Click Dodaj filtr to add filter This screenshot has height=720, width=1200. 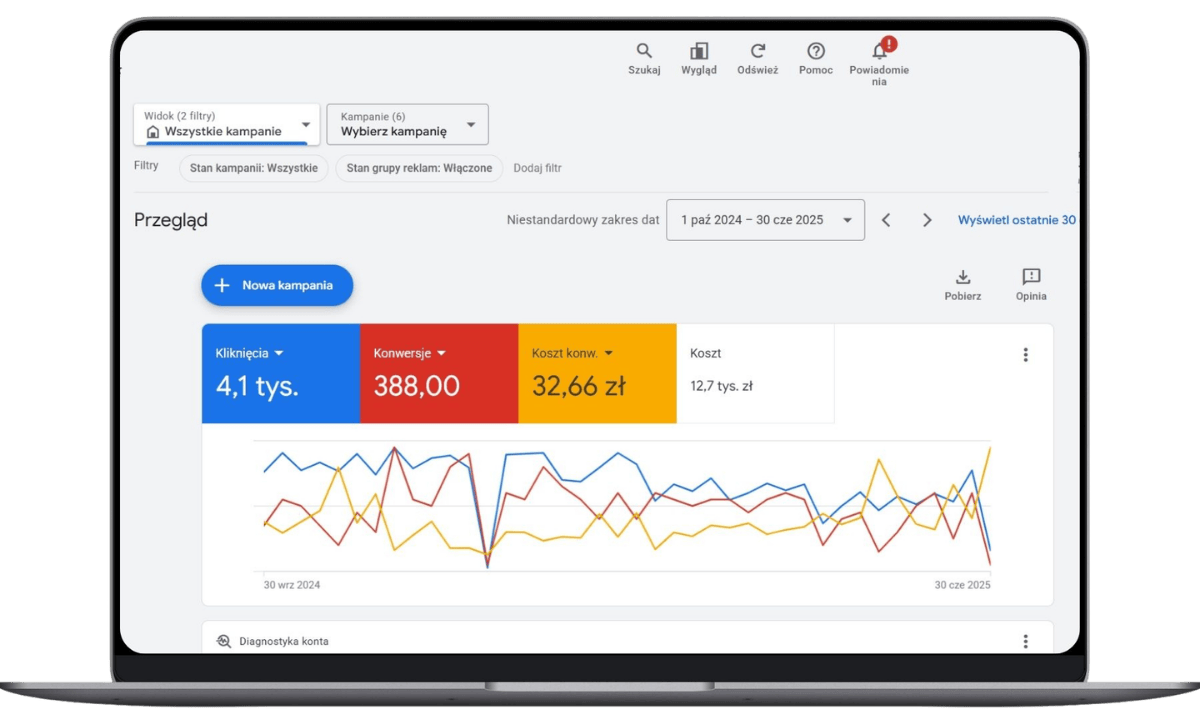click(537, 168)
